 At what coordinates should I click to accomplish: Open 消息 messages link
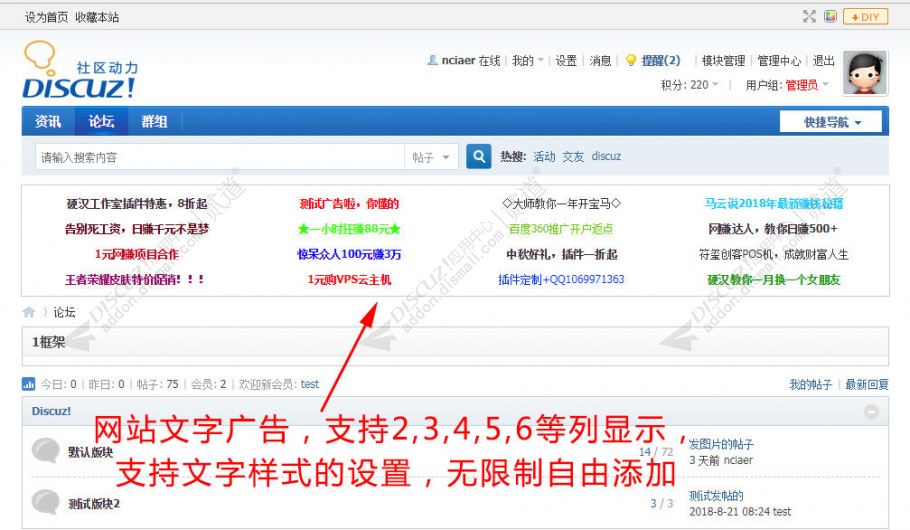600,60
